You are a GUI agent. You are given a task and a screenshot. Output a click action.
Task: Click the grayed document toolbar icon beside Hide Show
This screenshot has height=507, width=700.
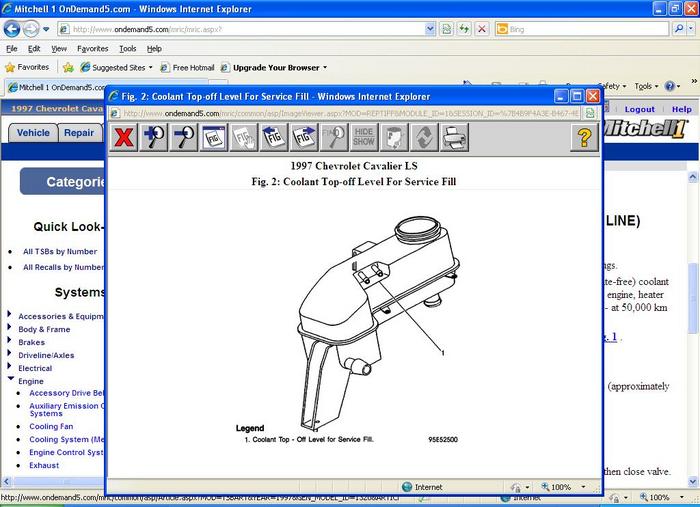(x=394, y=137)
